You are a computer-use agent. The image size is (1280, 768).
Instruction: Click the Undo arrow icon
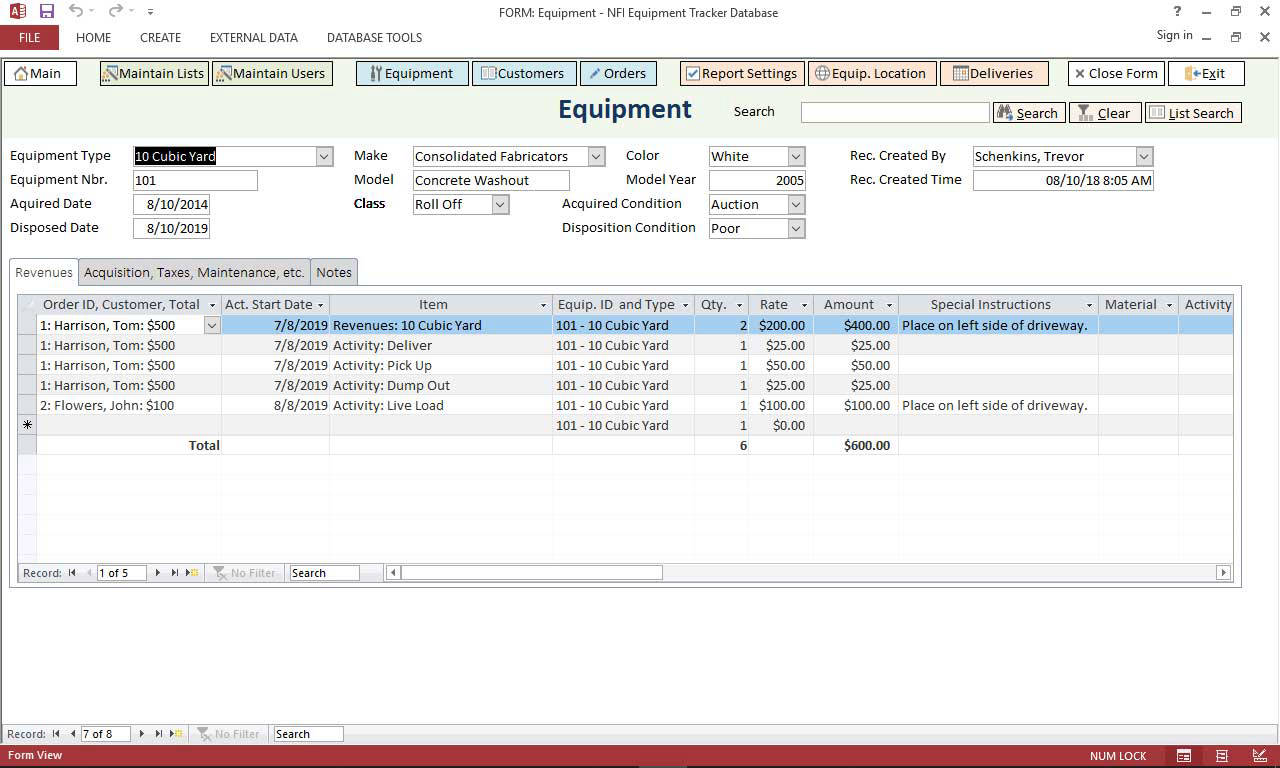[76, 12]
